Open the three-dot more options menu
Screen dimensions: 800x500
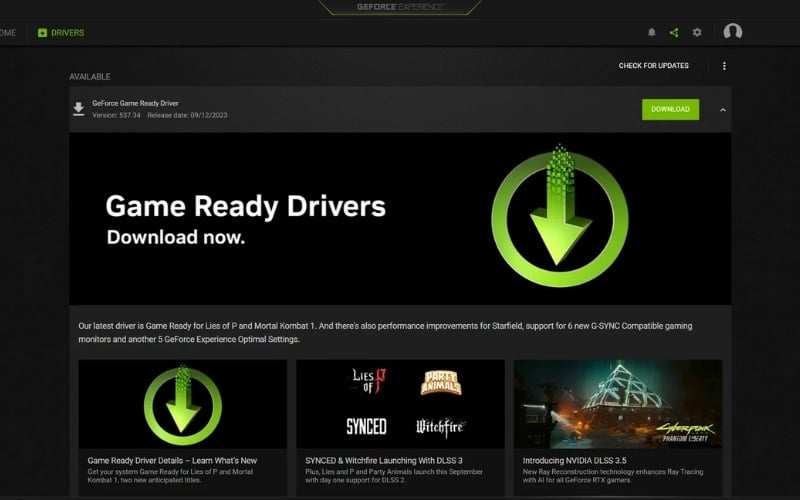click(724, 66)
